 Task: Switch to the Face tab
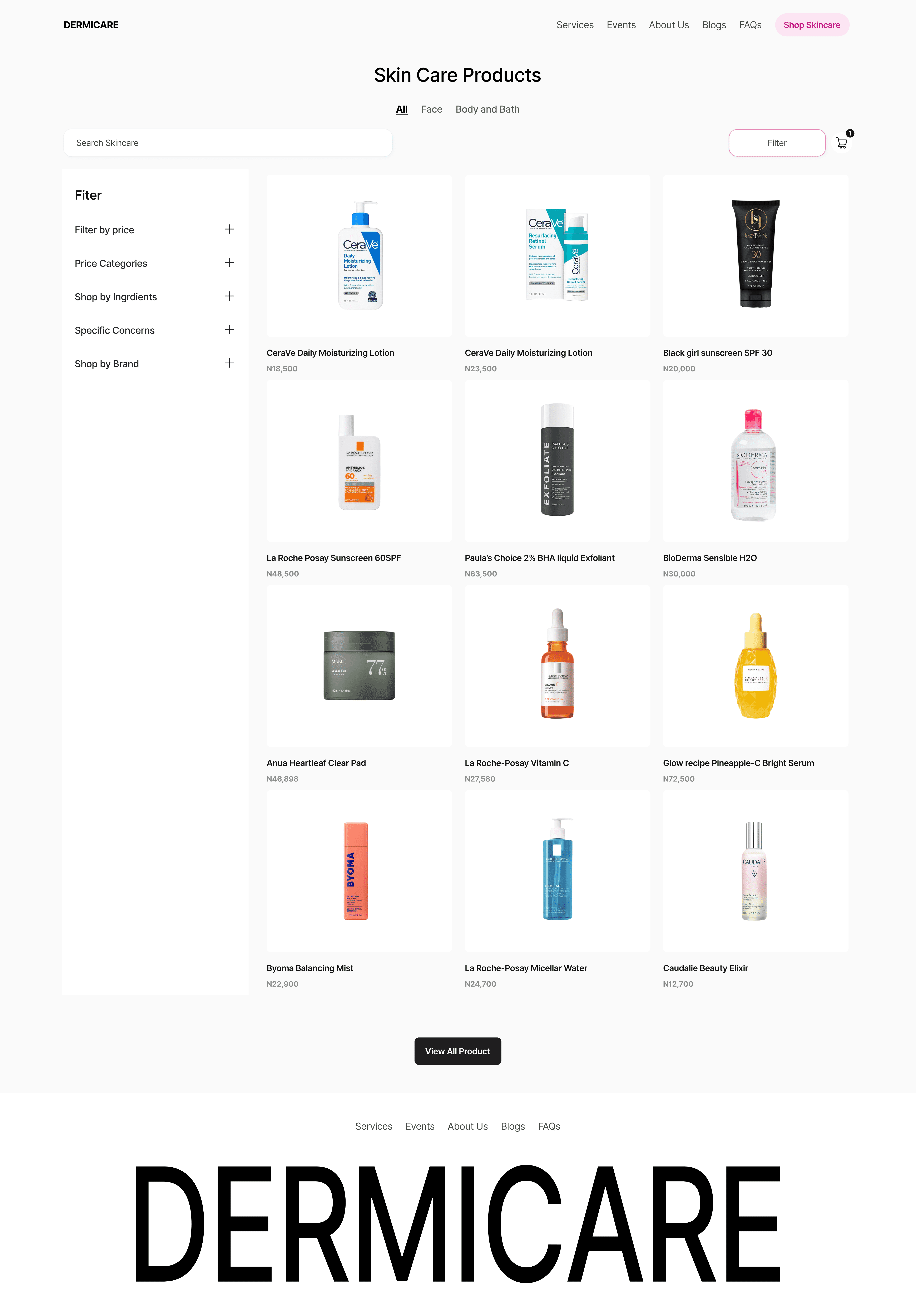(431, 109)
